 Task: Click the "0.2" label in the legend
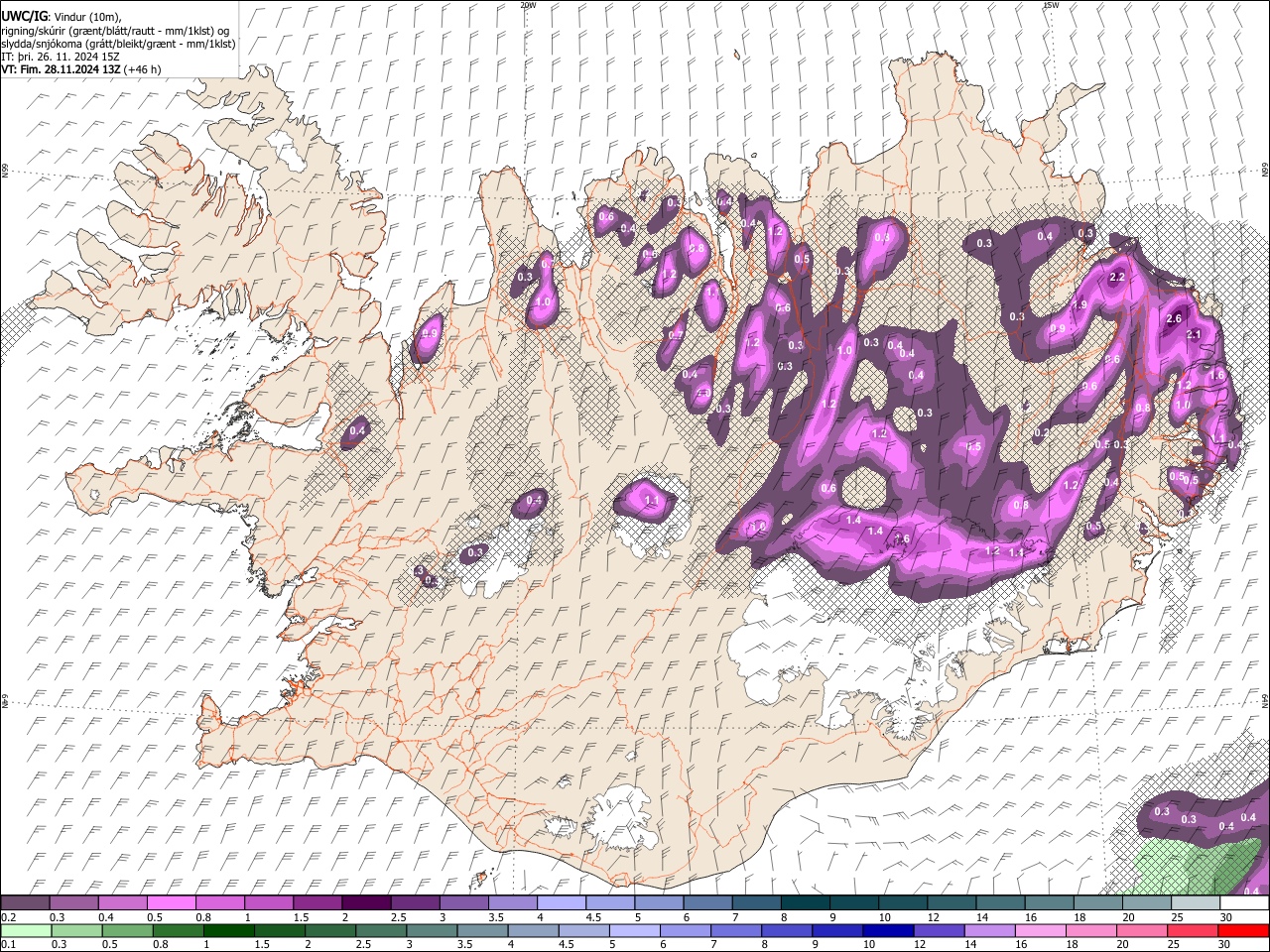coord(8,917)
